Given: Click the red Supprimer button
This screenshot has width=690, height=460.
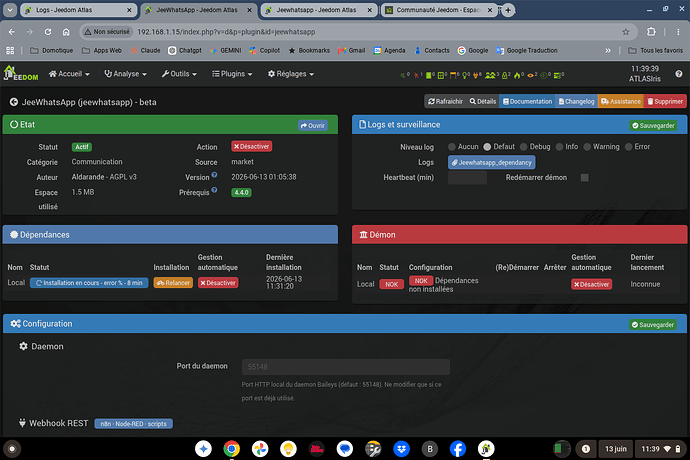Looking at the screenshot, I should coord(665,101).
